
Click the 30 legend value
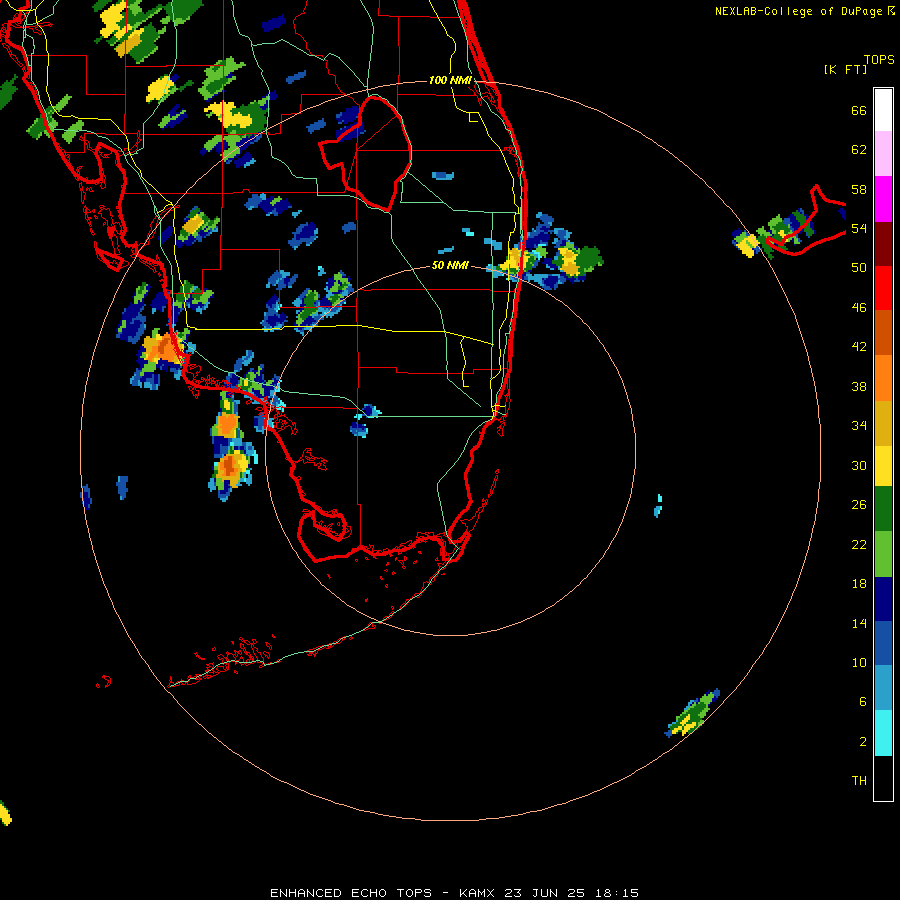tap(859, 465)
